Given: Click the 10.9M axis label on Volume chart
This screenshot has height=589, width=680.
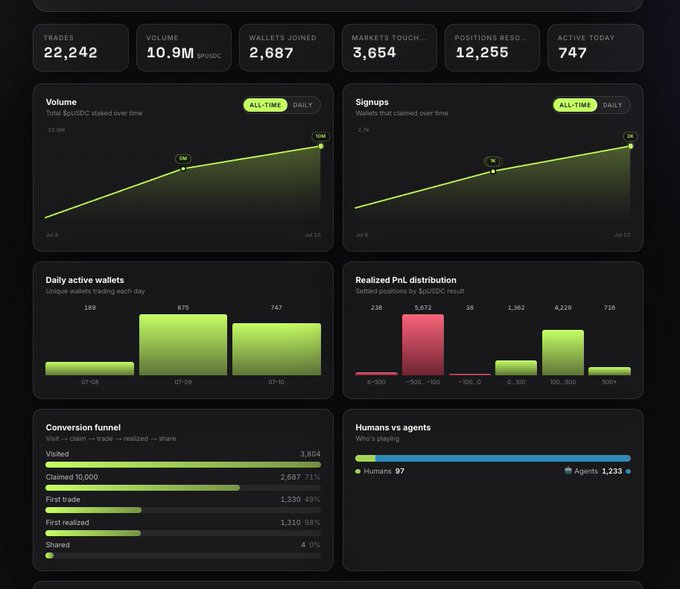Looking at the screenshot, I should coord(56,130).
